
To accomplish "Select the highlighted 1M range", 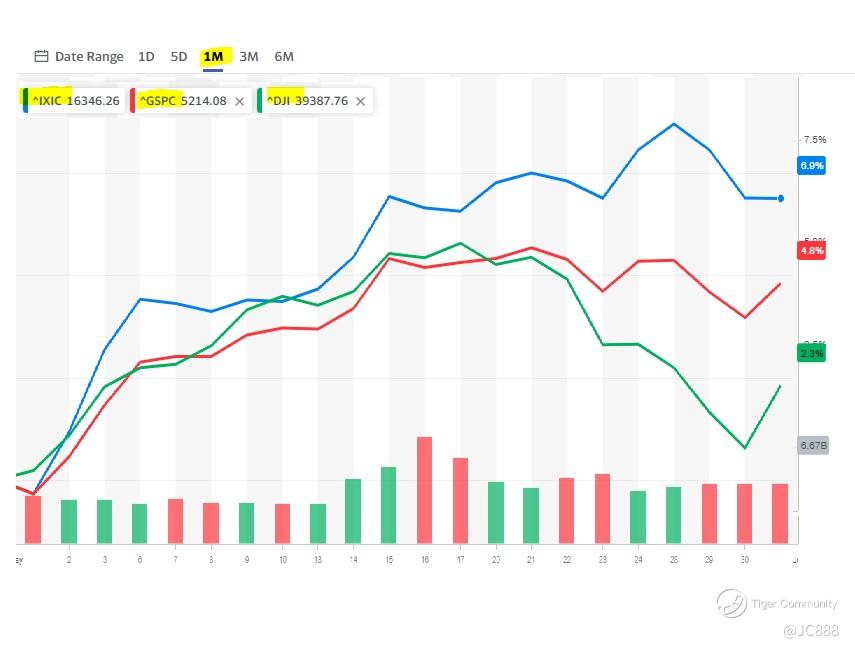I will pos(213,57).
